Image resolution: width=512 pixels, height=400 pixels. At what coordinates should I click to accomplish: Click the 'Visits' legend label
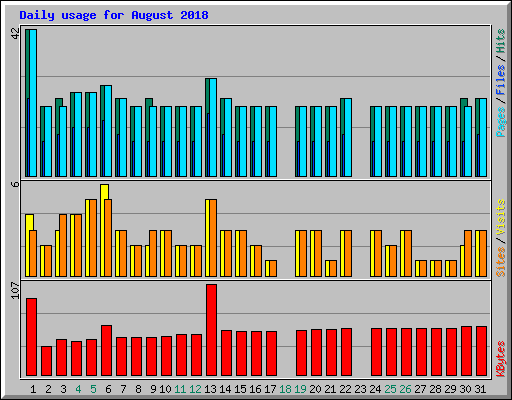[500, 217]
